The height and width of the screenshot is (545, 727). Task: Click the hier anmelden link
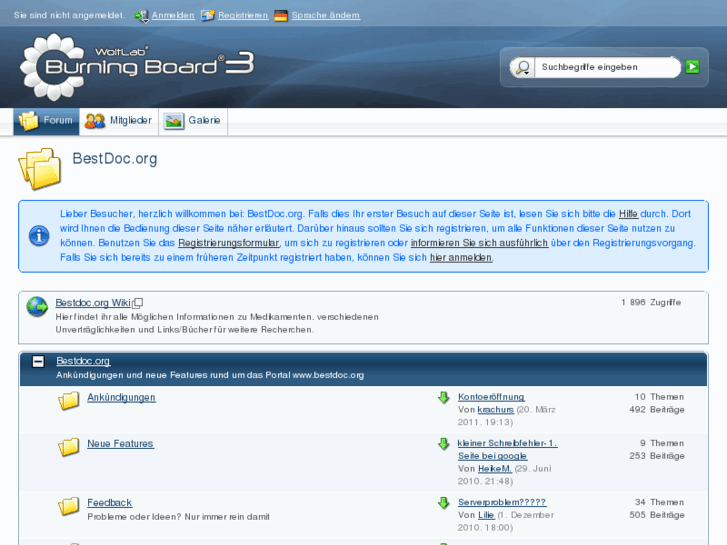(461, 257)
